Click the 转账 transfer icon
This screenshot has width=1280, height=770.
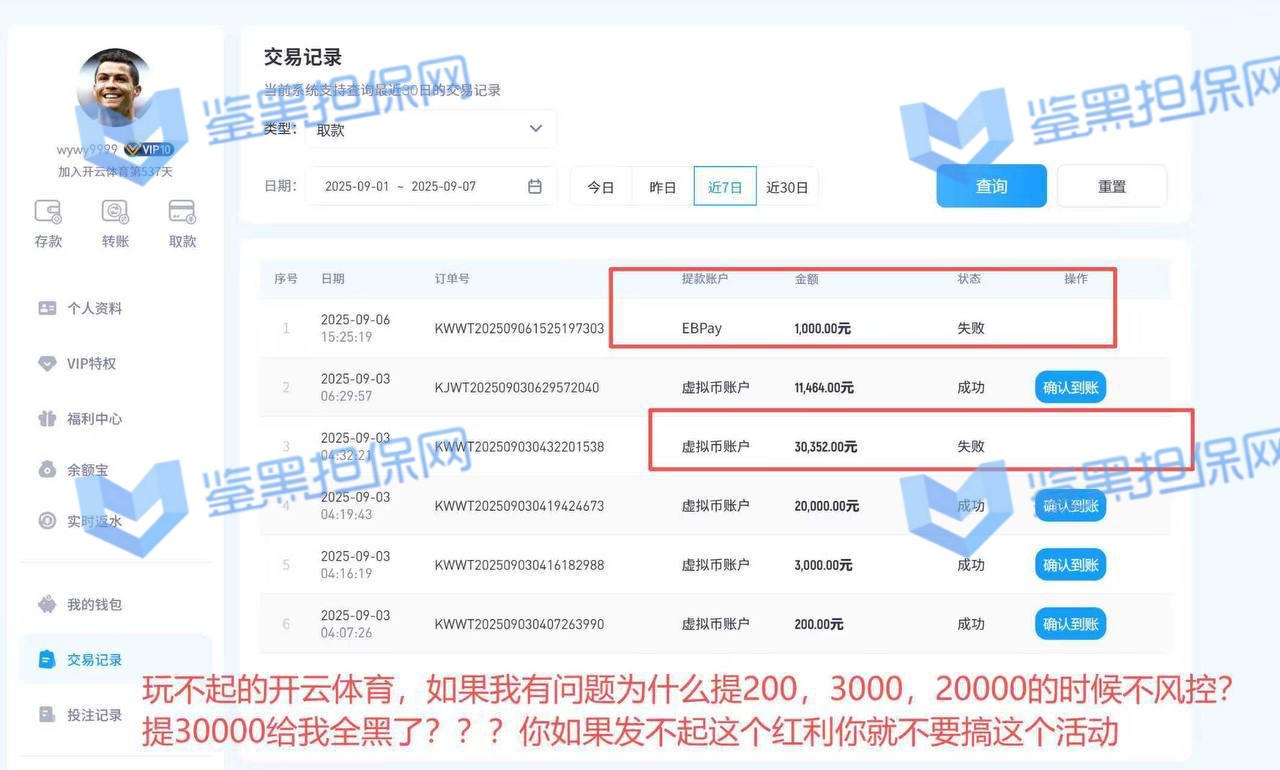pyautogui.click(x=115, y=212)
